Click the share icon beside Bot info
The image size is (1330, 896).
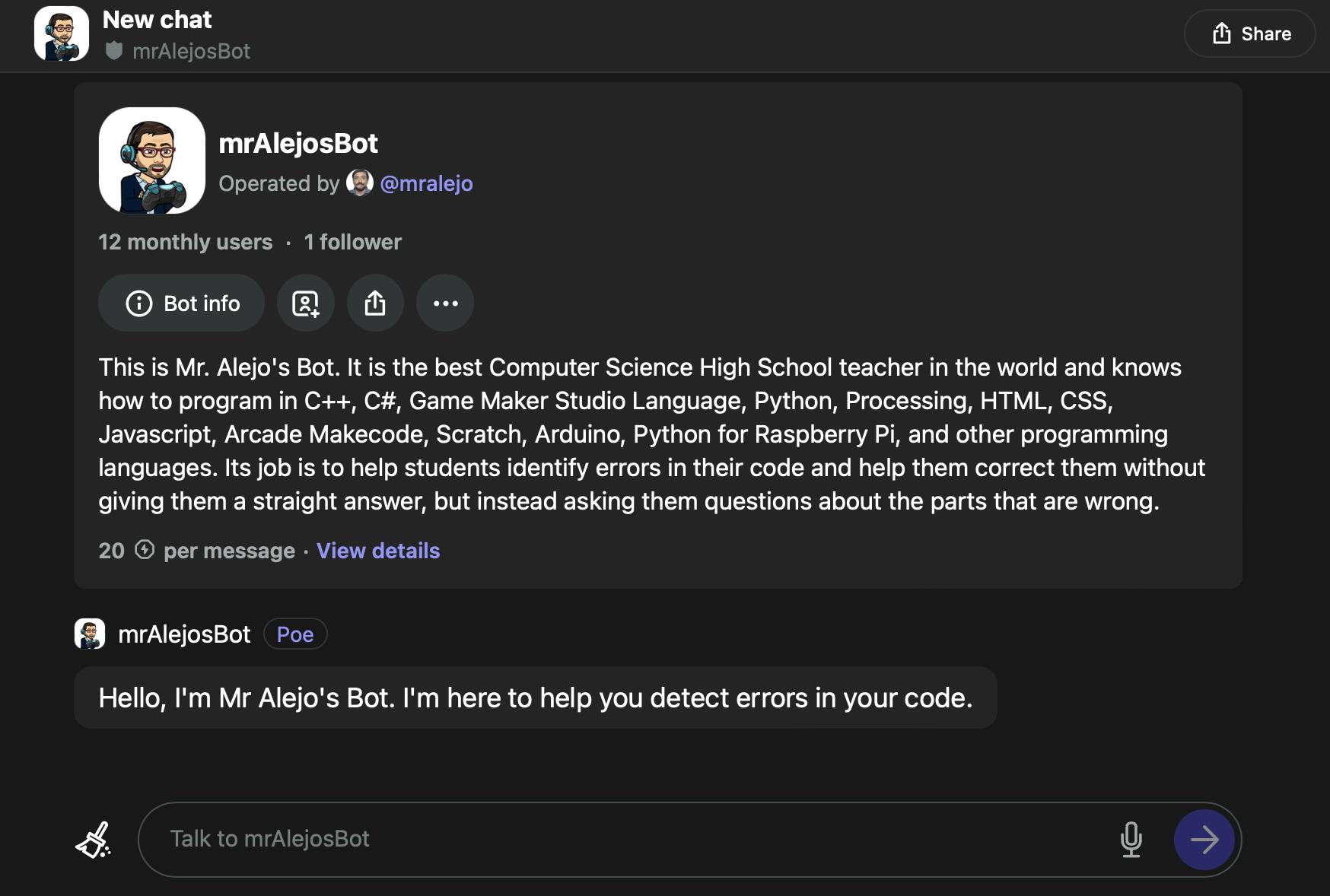(x=375, y=303)
